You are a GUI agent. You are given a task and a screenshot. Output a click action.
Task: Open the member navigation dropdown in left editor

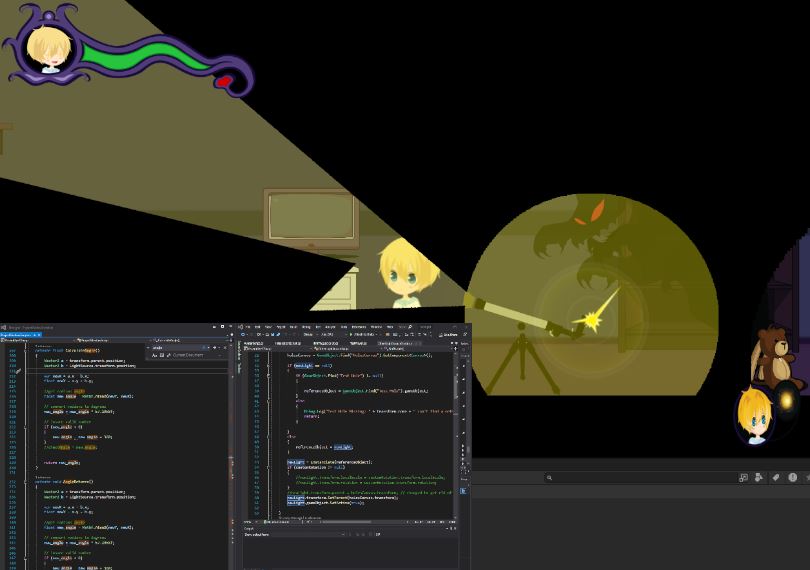(188, 341)
